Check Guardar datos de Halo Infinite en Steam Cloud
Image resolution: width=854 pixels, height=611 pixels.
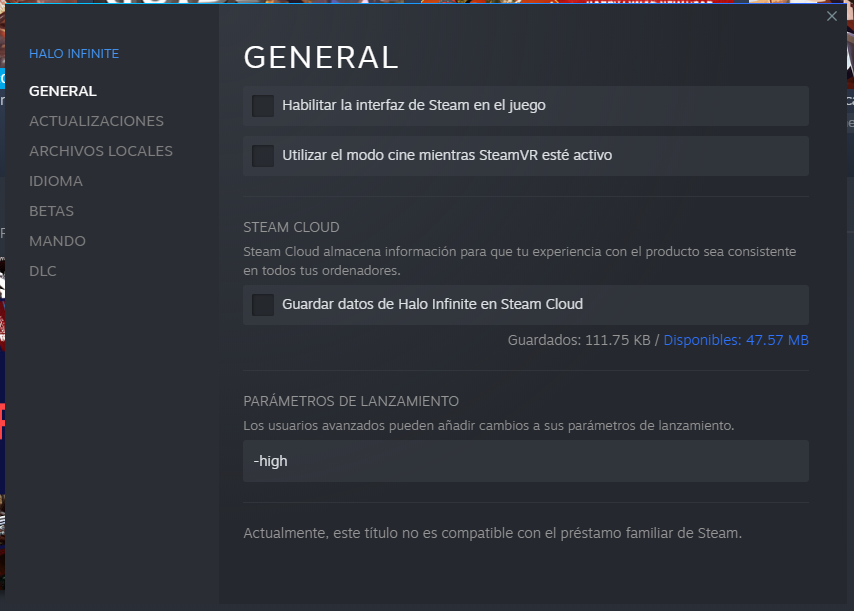(x=263, y=305)
